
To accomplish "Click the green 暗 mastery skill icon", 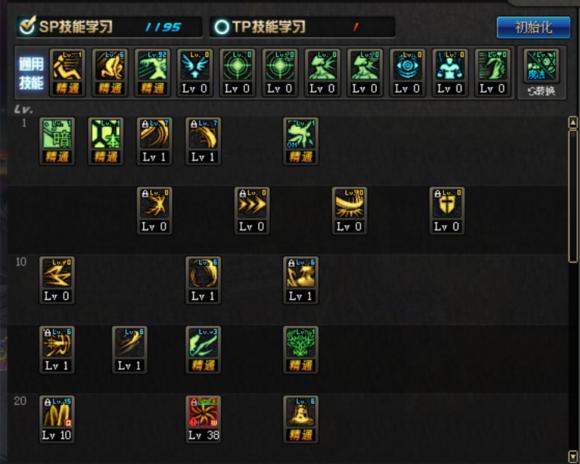I will pyautogui.click(x=57, y=141).
